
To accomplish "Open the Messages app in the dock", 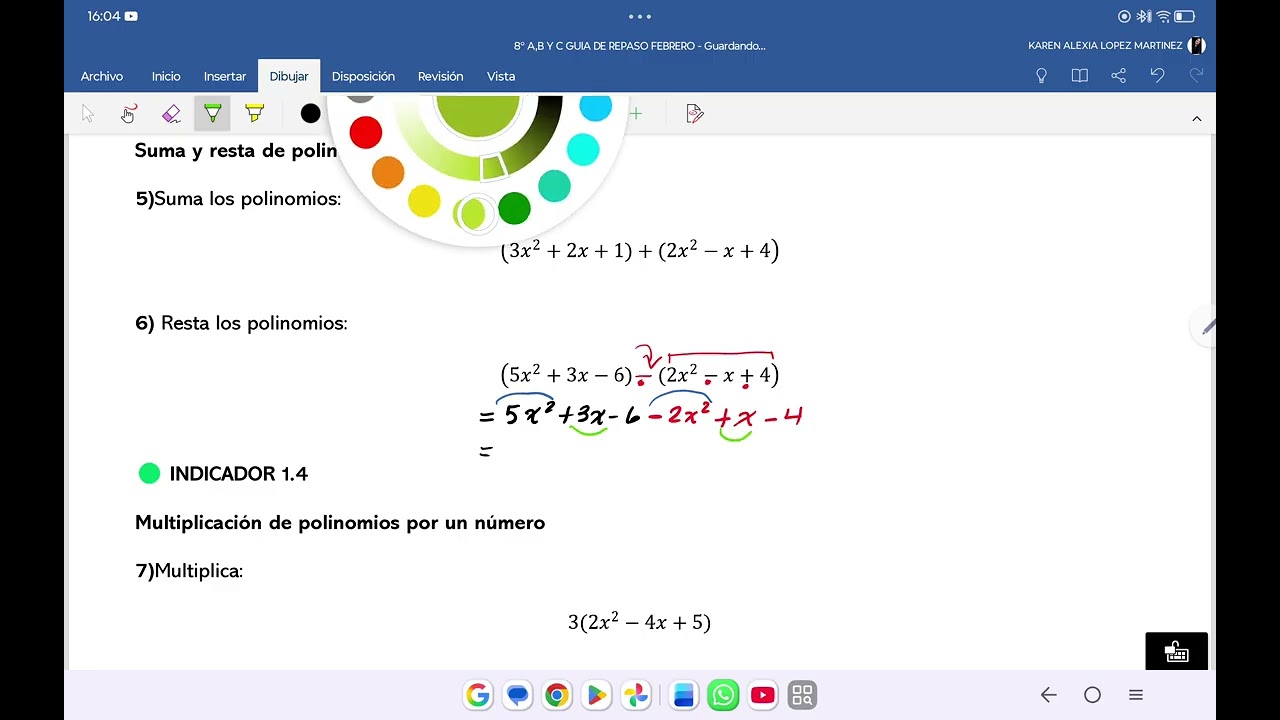I will 517,695.
